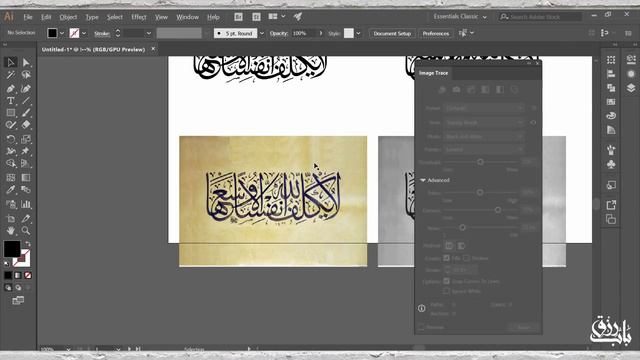The height and width of the screenshot is (360, 640).
Task: Toggle Strokes checkbox in Image Trace
Action: (466, 258)
